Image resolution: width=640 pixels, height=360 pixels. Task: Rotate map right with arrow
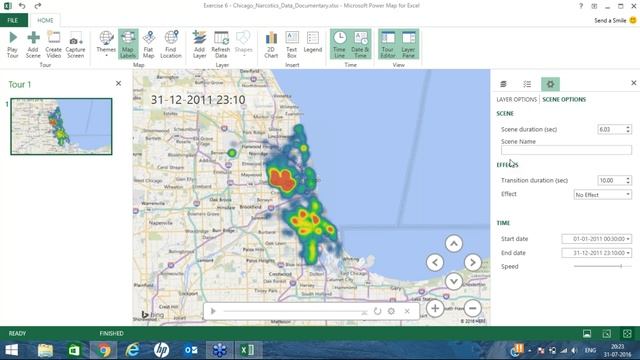[x=473, y=262]
